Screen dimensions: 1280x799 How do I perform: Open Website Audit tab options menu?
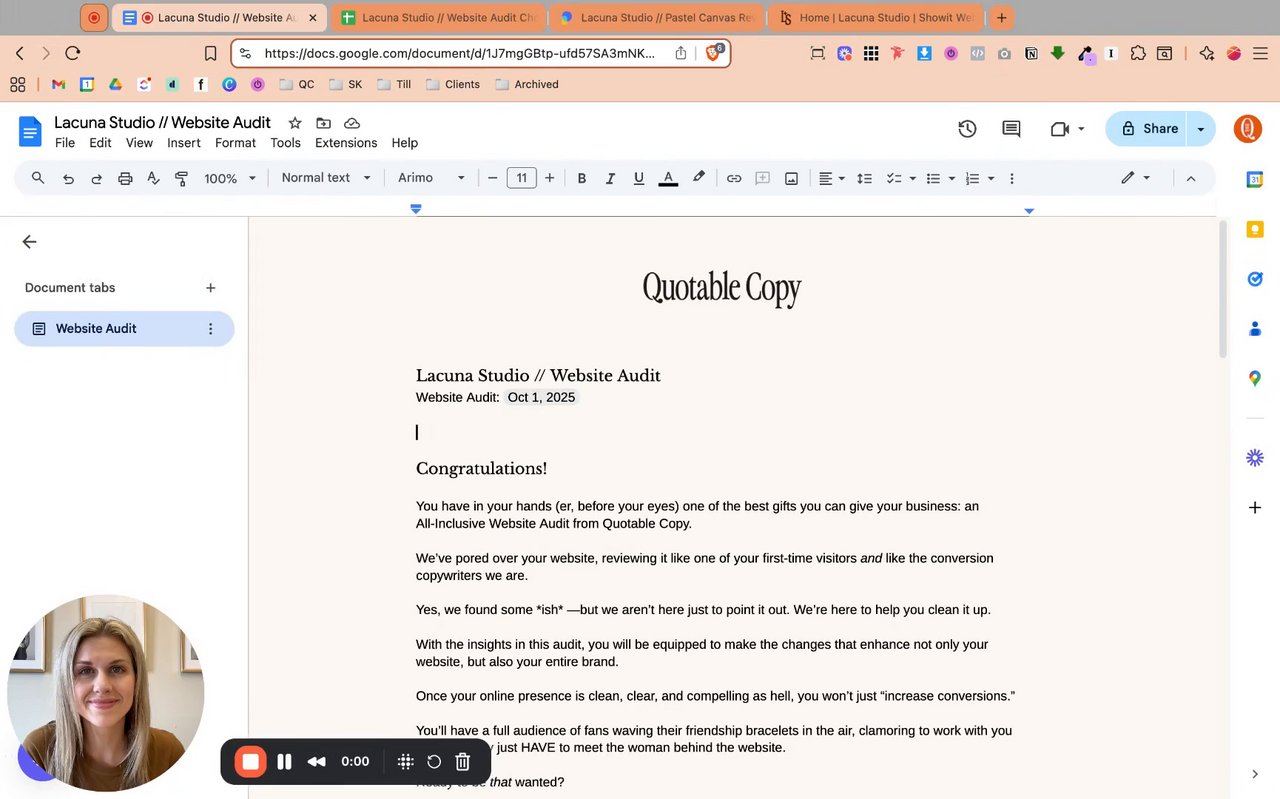tap(210, 328)
